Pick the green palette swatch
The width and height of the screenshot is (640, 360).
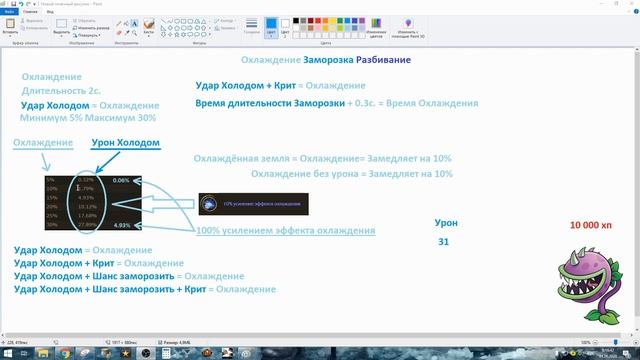[x=340, y=20]
